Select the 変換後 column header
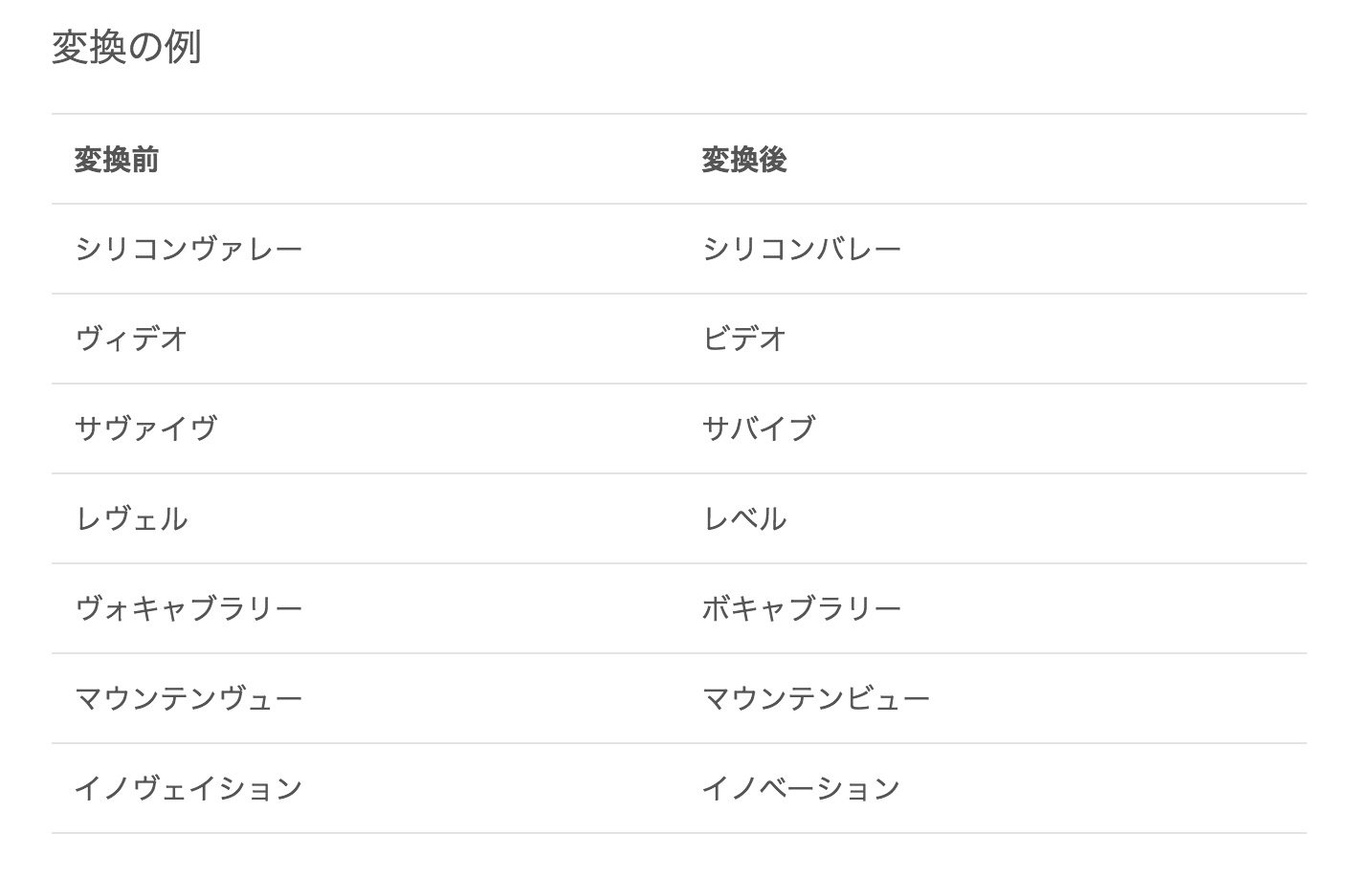Screen dimensions: 1372x878 click(743, 160)
